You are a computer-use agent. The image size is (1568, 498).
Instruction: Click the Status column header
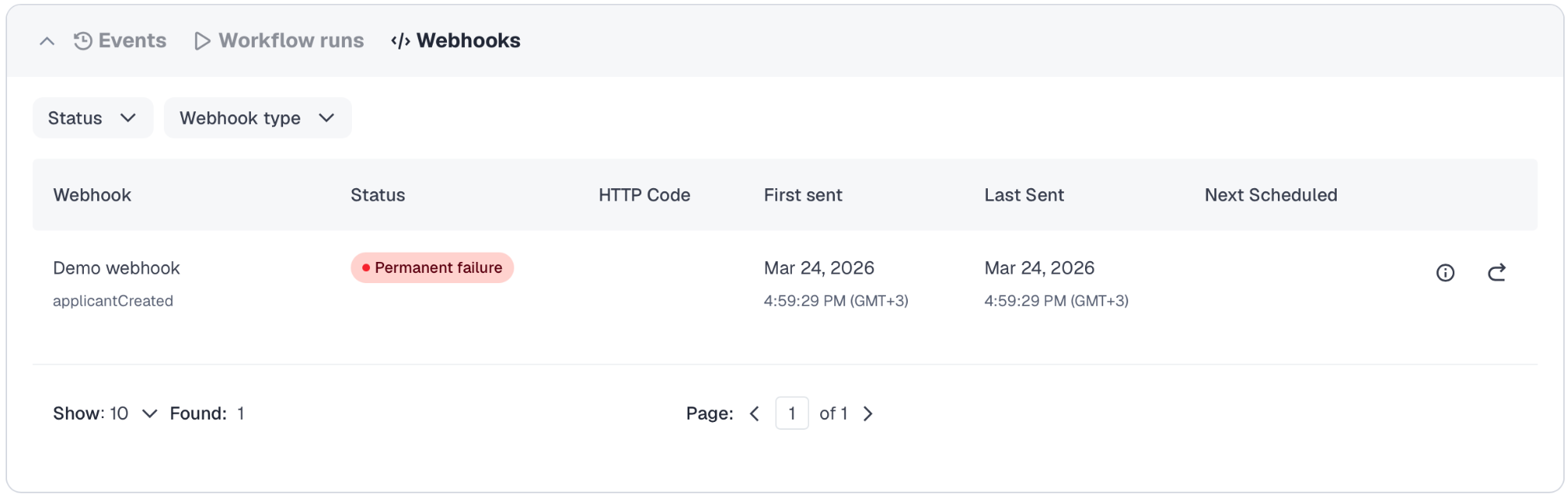pyautogui.click(x=377, y=195)
